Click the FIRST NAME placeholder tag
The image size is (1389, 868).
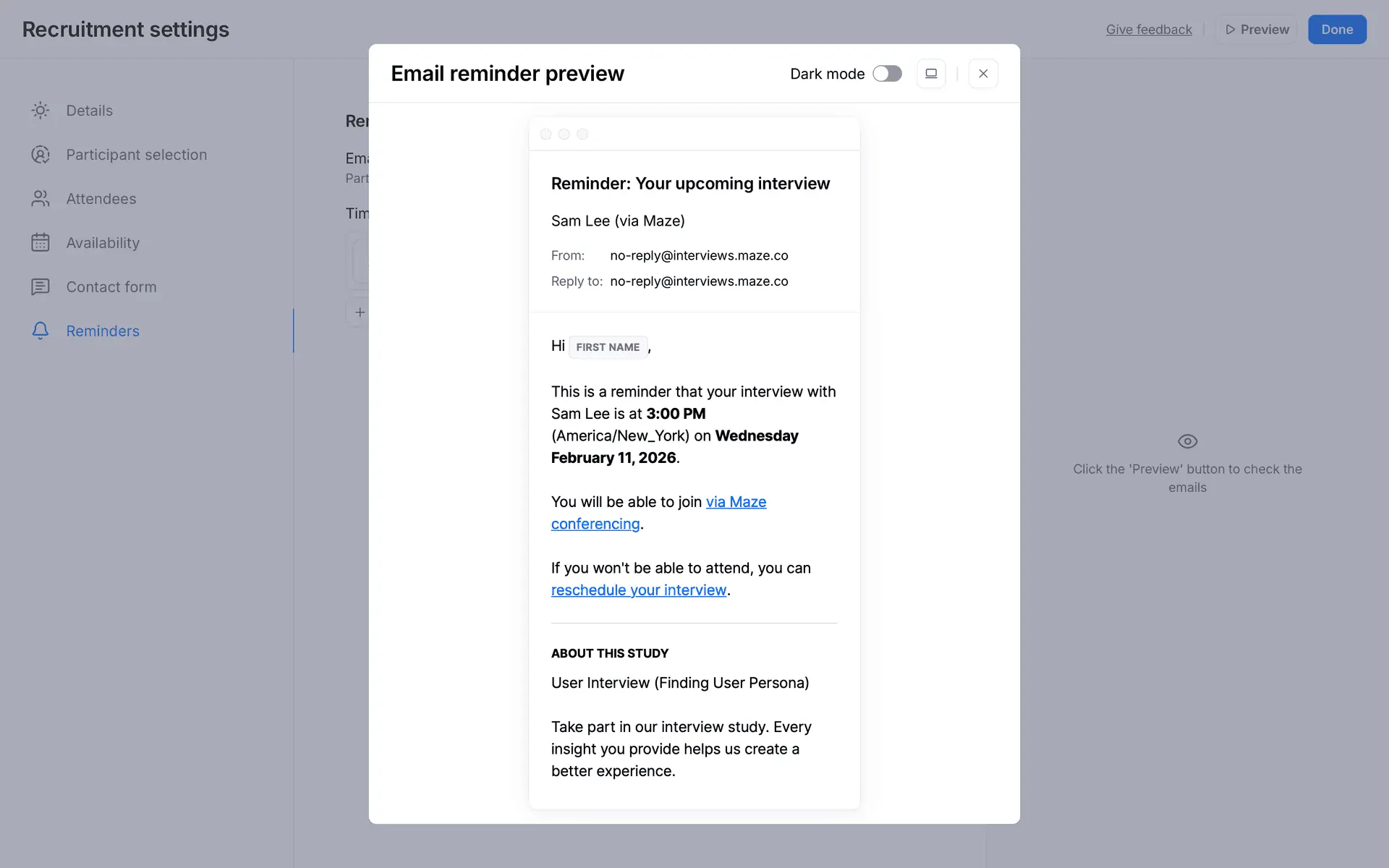608,347
